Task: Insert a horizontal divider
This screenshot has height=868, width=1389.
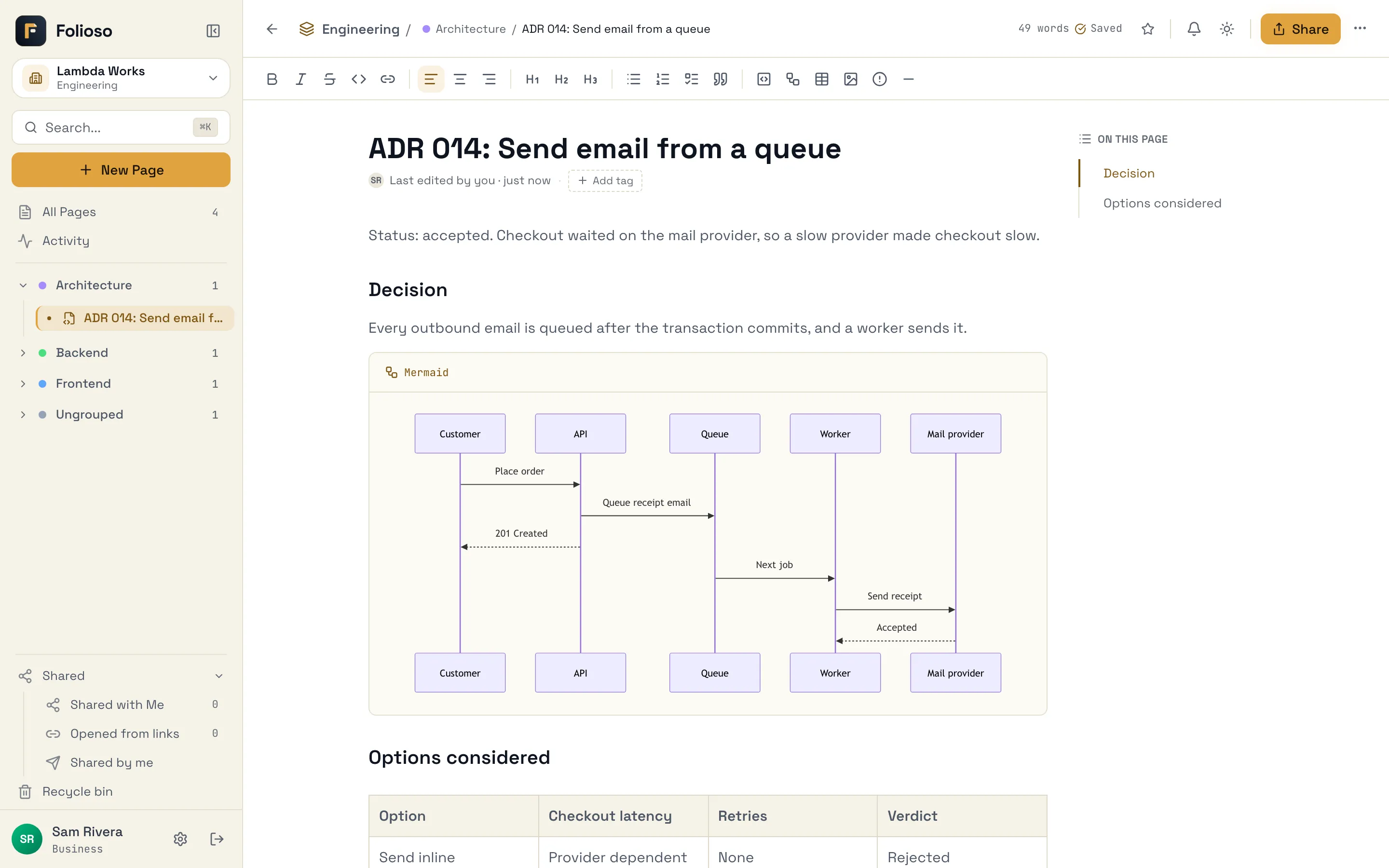Action: [908, 79]
